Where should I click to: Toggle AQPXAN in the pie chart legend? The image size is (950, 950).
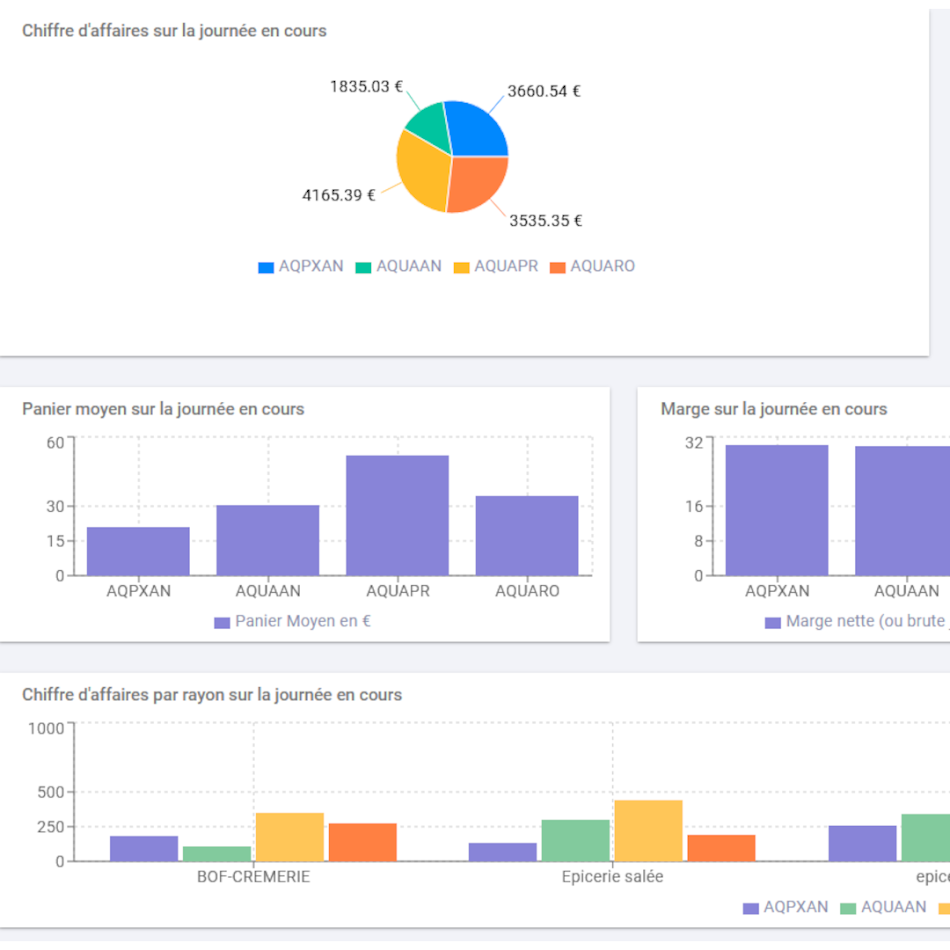click(301, 267)
